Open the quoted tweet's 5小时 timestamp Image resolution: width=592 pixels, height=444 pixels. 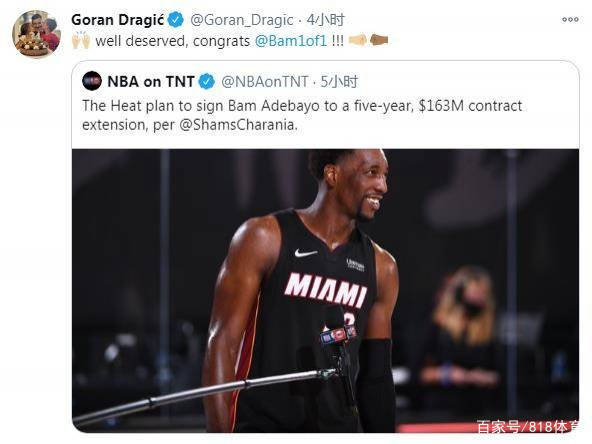pyautogui.click(x=339, y=82)
